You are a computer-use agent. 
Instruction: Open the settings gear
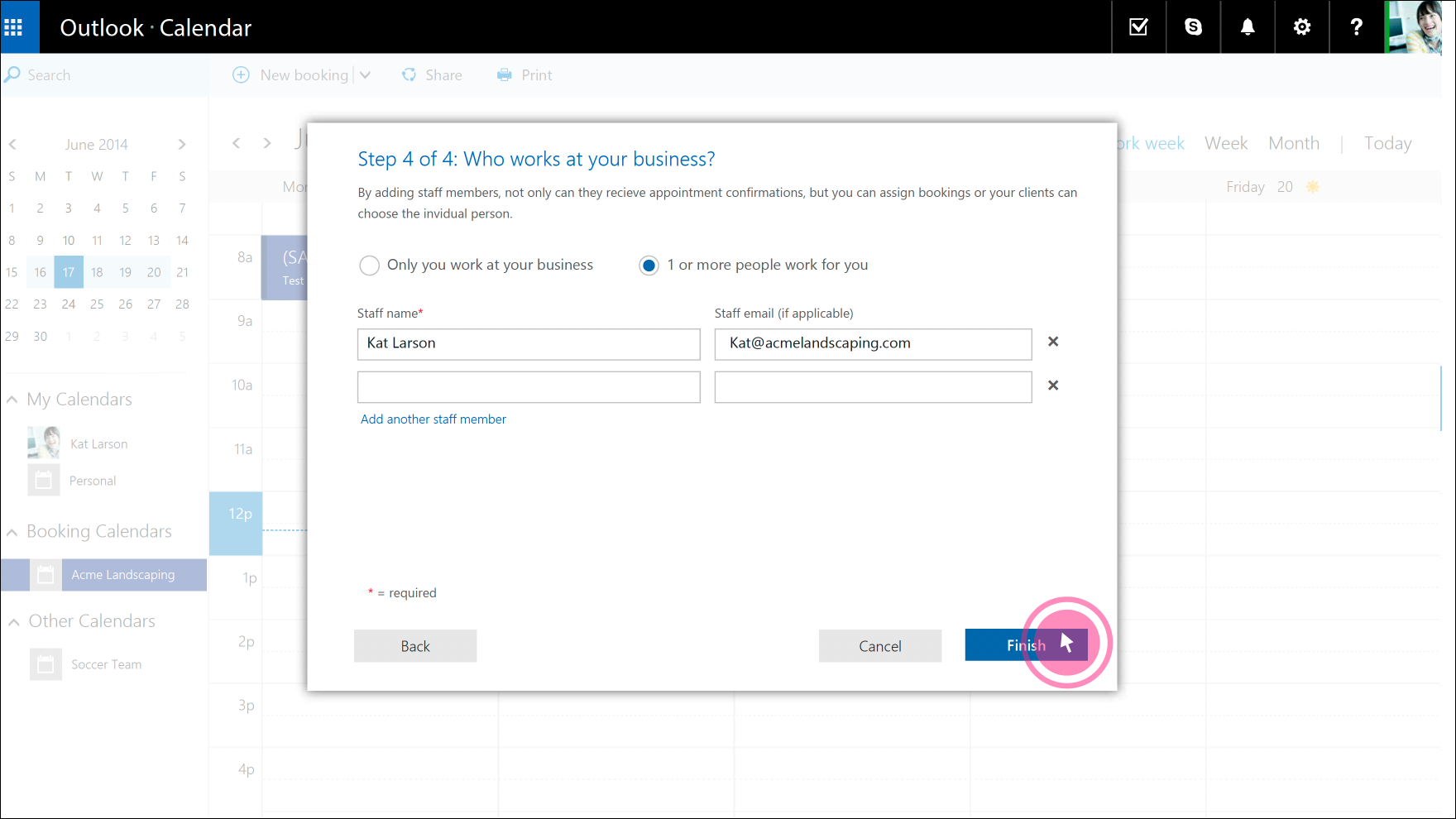pos(1302,27)
